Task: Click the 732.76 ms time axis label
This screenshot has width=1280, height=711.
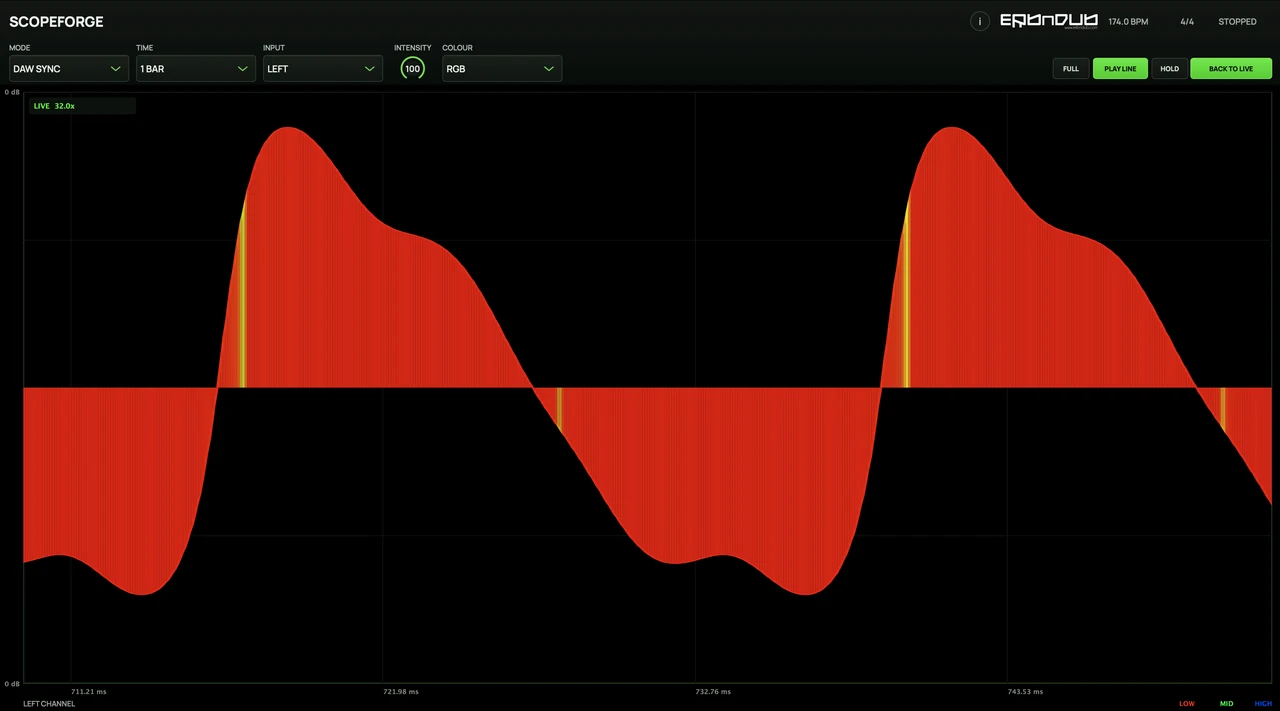Action: 713,692
